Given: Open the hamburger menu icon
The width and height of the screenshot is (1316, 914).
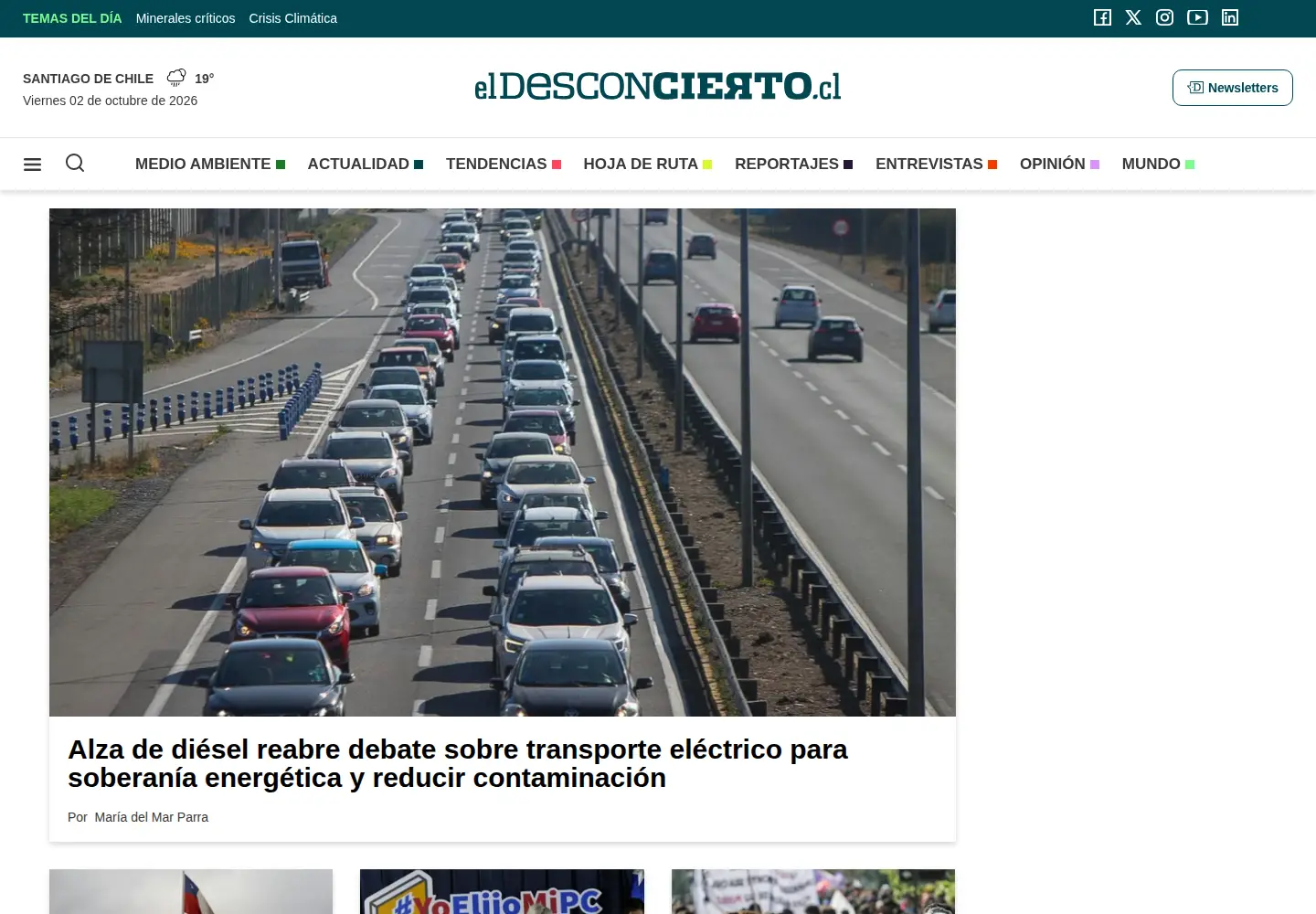Looking at the screenshot, I should (32, 165).
